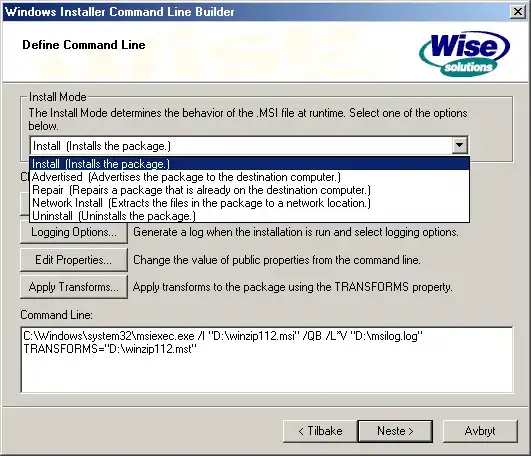Go back with the Tilbake button
The height and width of the screenshot is (456, 531).
[x=320, y=431]
